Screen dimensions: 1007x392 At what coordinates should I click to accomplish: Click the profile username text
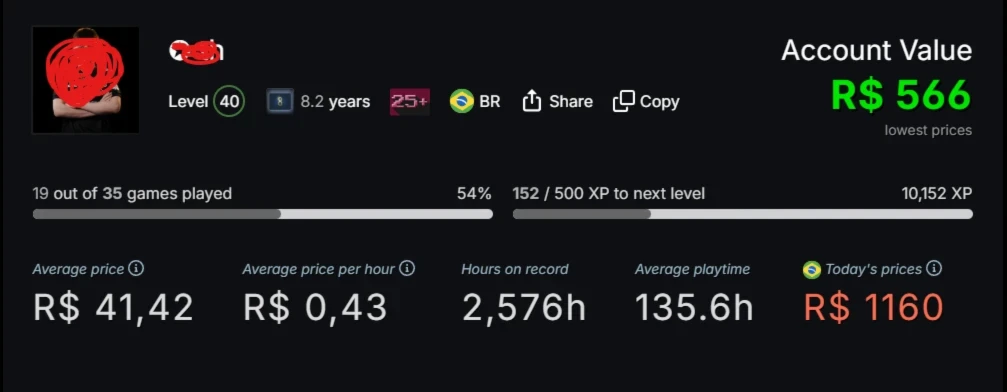tap(196, 51)
